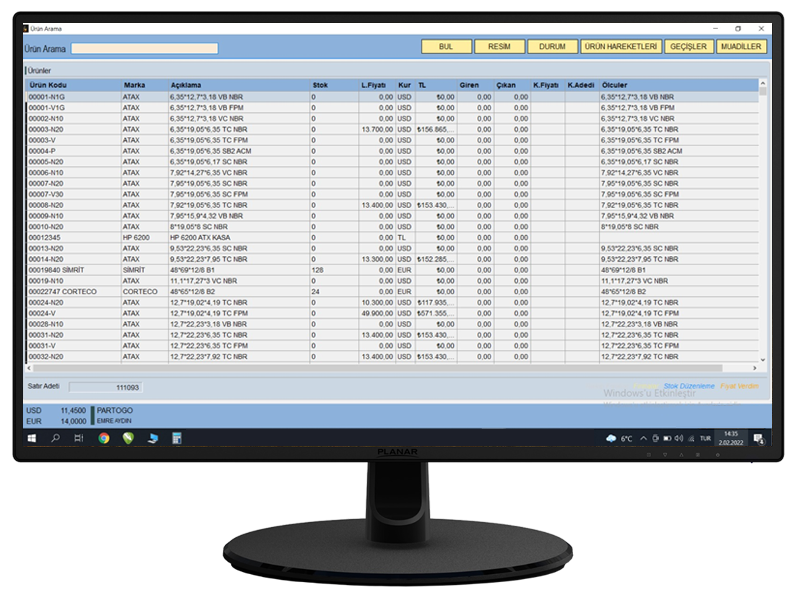Viewport: 800px width, 600px height.
Task: Click the USD rate 11,4500
Action: (x=73, y=410)
